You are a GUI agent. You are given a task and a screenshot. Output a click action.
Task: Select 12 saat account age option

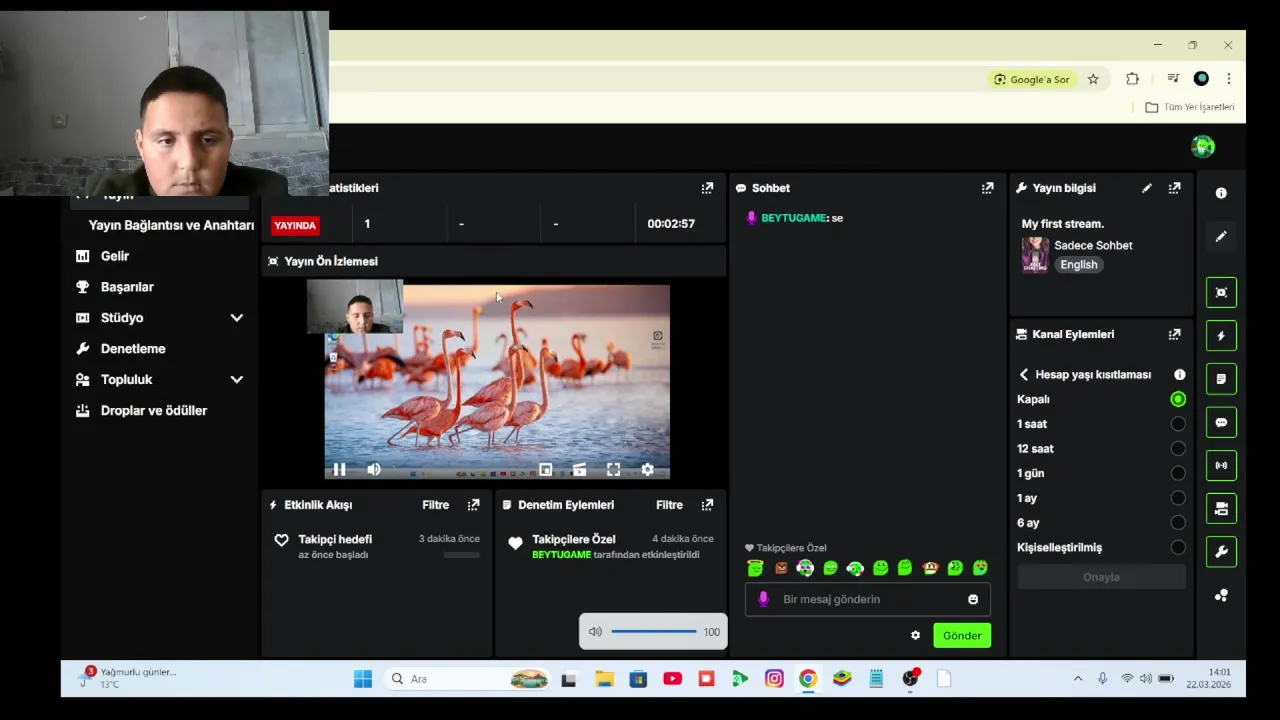click(x=1178, y=449)
